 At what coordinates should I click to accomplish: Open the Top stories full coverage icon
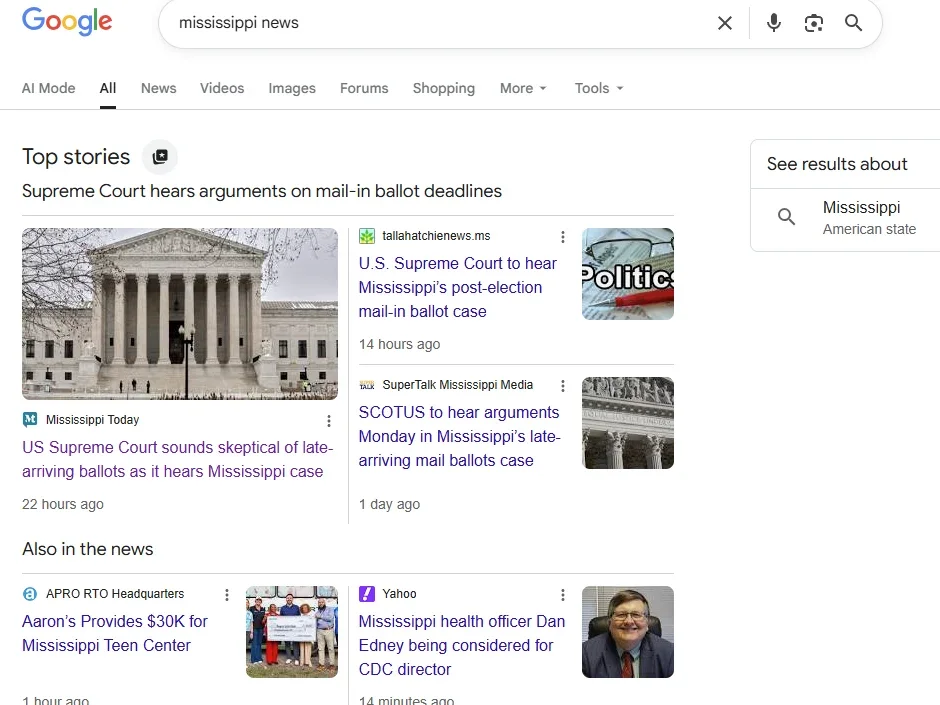159,156
